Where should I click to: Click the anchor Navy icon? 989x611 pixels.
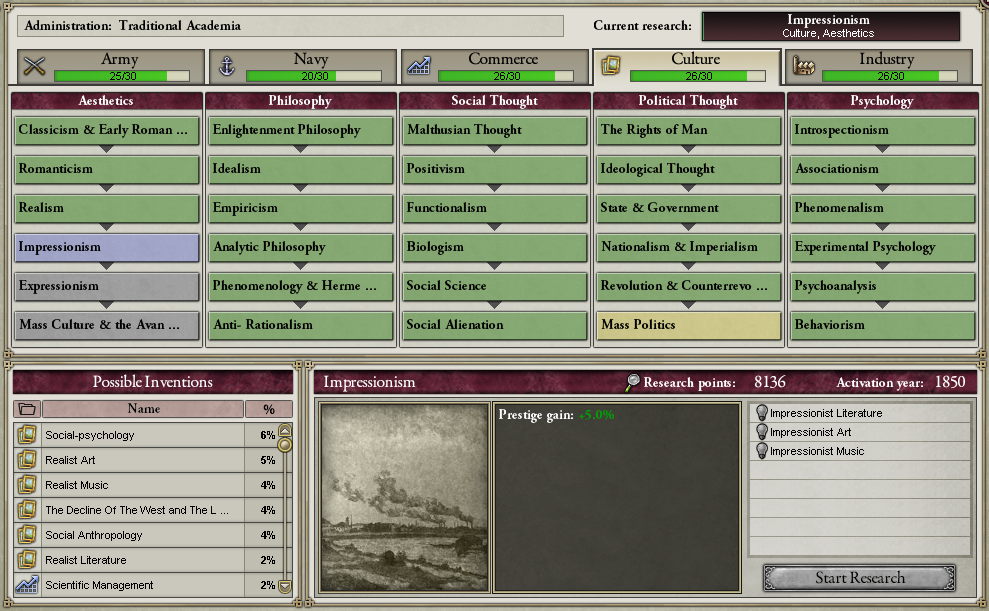(x=226, y=66)
